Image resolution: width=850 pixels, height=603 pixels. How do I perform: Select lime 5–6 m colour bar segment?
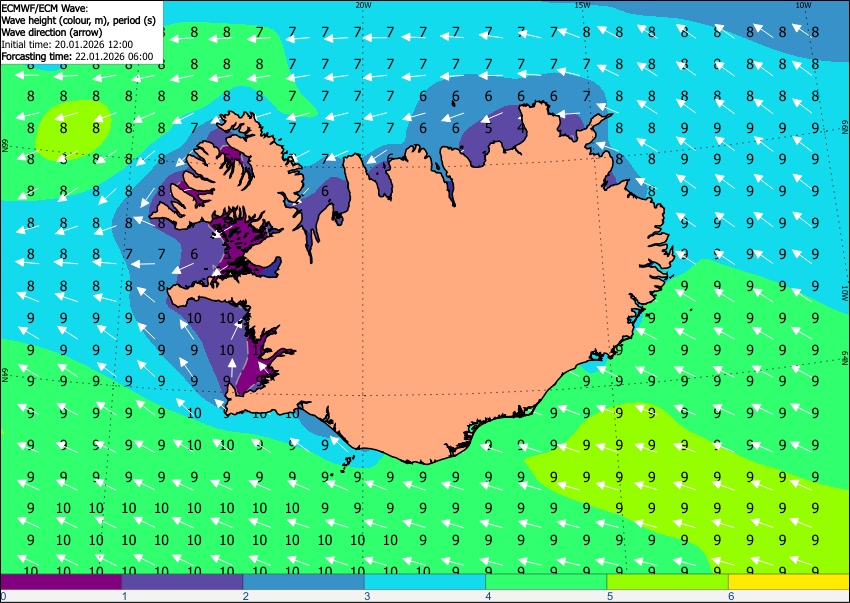tap(668, 582)
